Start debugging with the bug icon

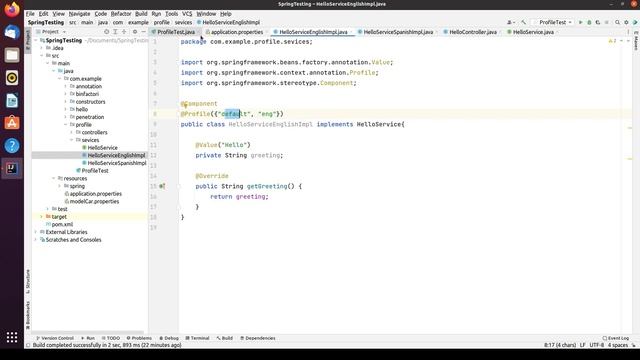[589, 22]
